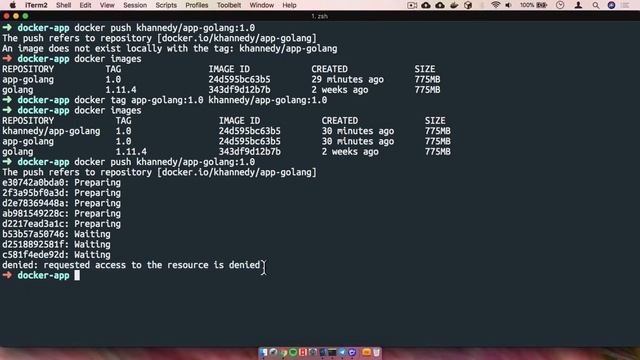The image size is (640, 360).
Task: Click the first 'docker push khannedy/app-golang:1.0' command
Action: [164, 28]
